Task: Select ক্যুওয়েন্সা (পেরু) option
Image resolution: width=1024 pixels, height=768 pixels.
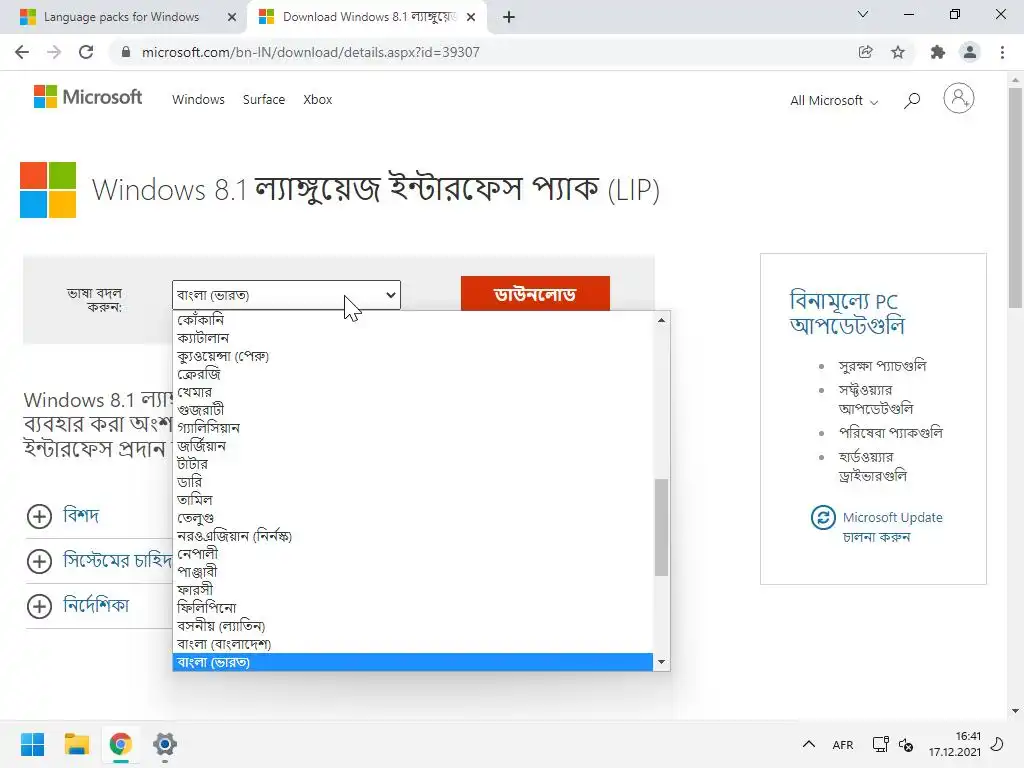Action: [x=413, y=356]
